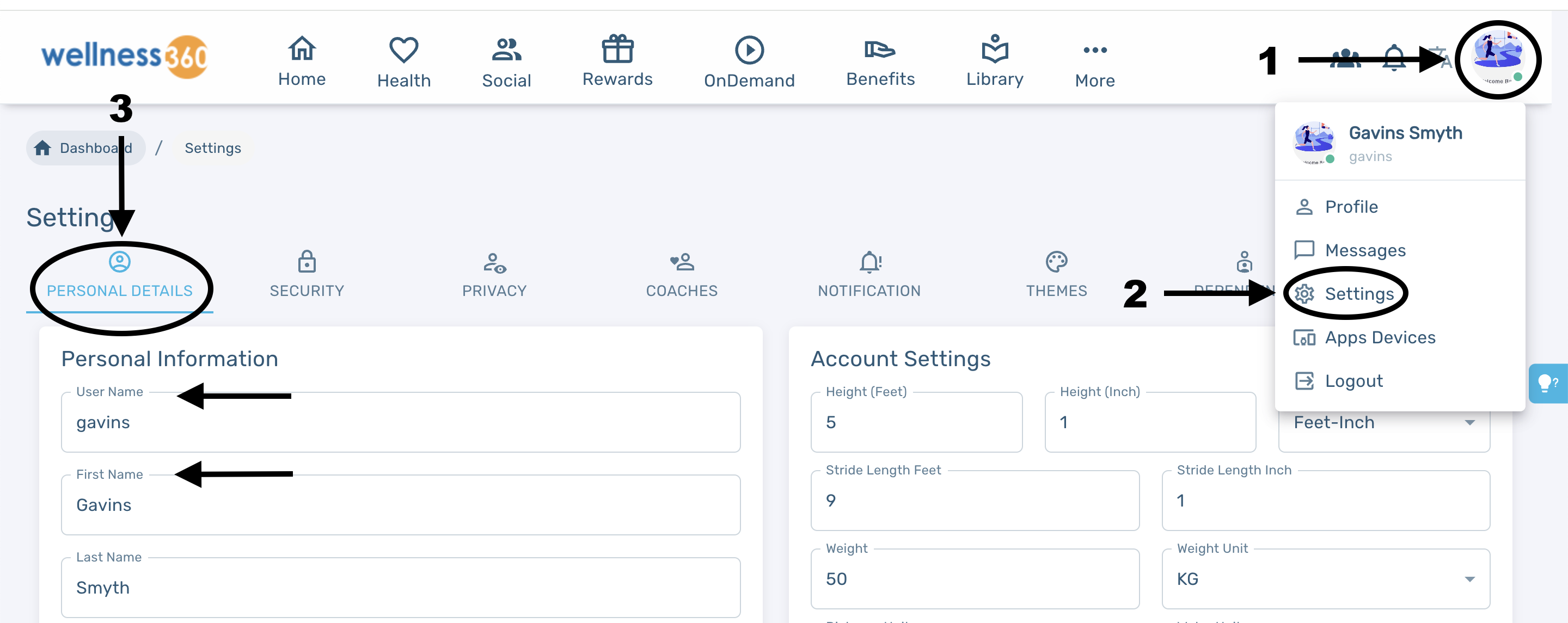Open the Social people icon
1568x623 pixels.
(506, 50)
